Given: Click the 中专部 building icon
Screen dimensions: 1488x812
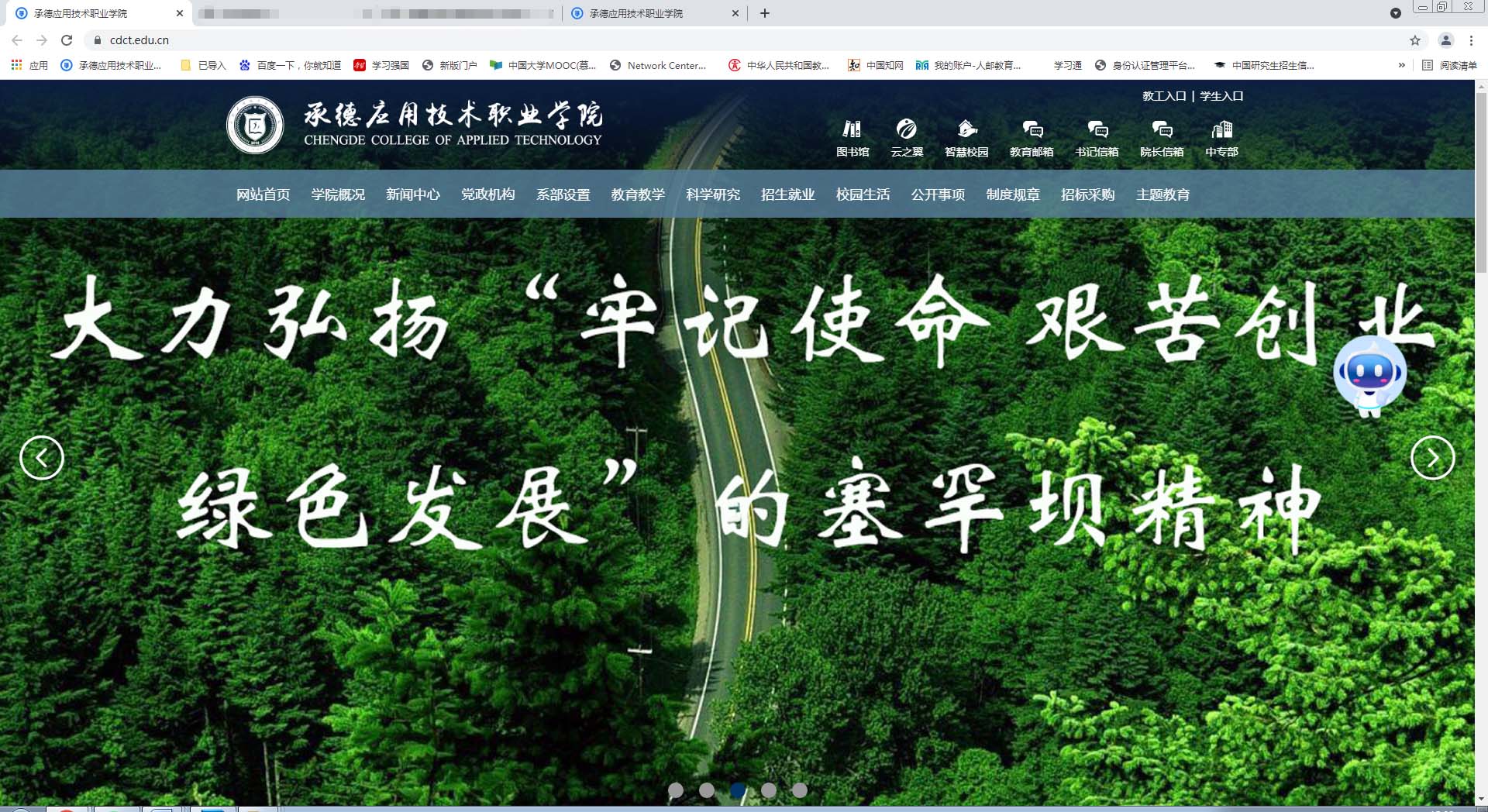Looking at the screenshot, I should pyautogui.click(x=1221, y=129).
